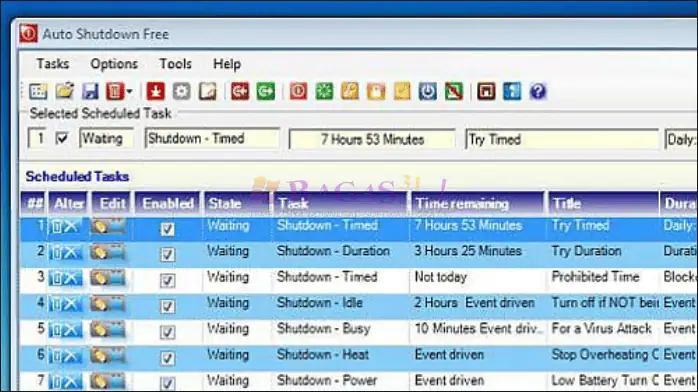The height and width of the screenshot is (392, 698).
Task: Click the '7 Hours 53 Minutes' selected task field
Action: pos(372,139)
